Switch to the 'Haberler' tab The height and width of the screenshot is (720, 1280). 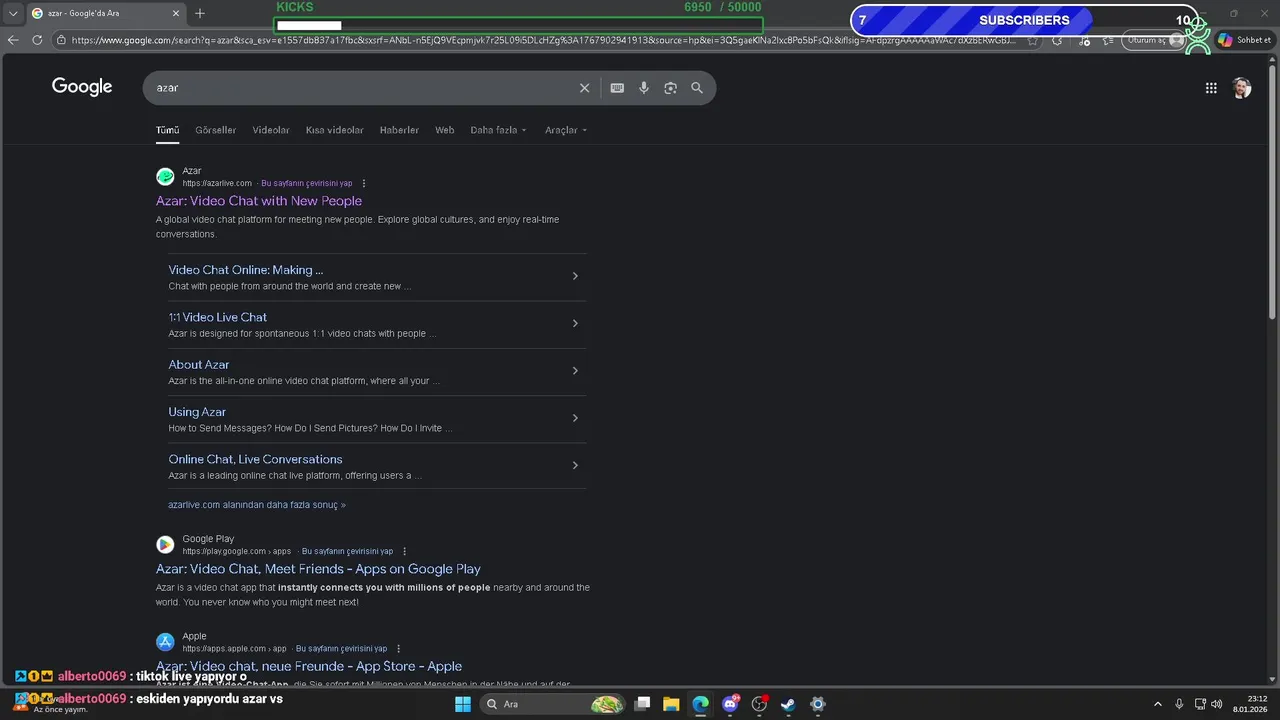coord(399,130)
